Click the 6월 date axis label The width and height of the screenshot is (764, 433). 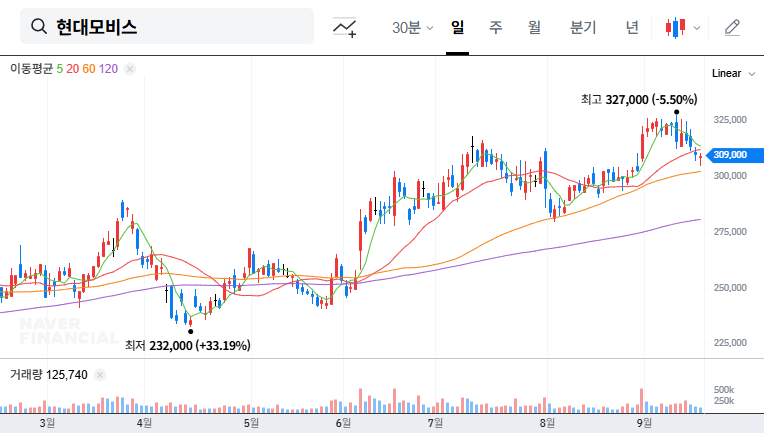pos(343,423)
